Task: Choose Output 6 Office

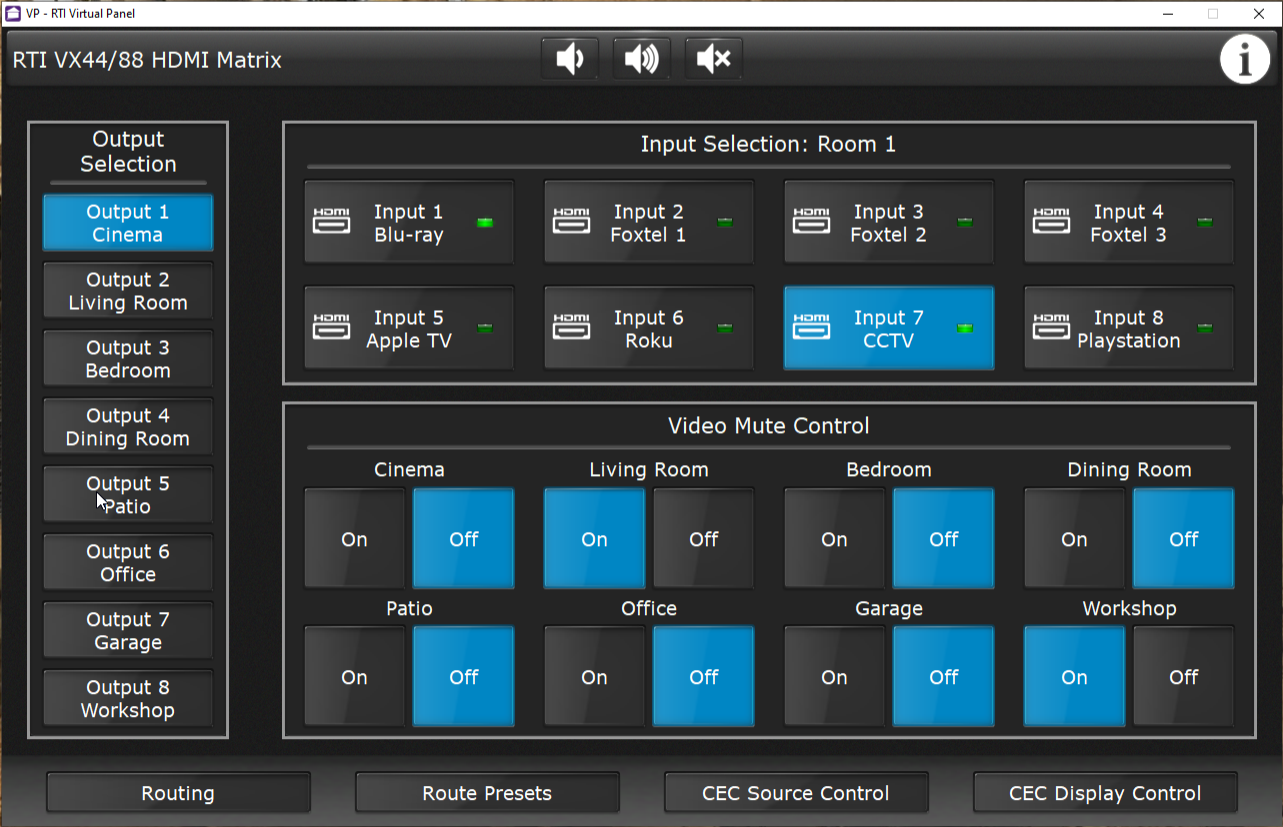Action: point(128,563)
